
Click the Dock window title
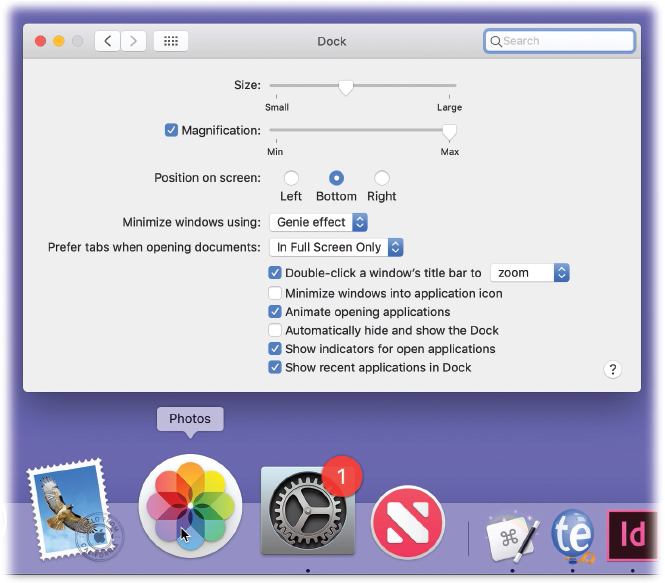[x=332, y=42]
